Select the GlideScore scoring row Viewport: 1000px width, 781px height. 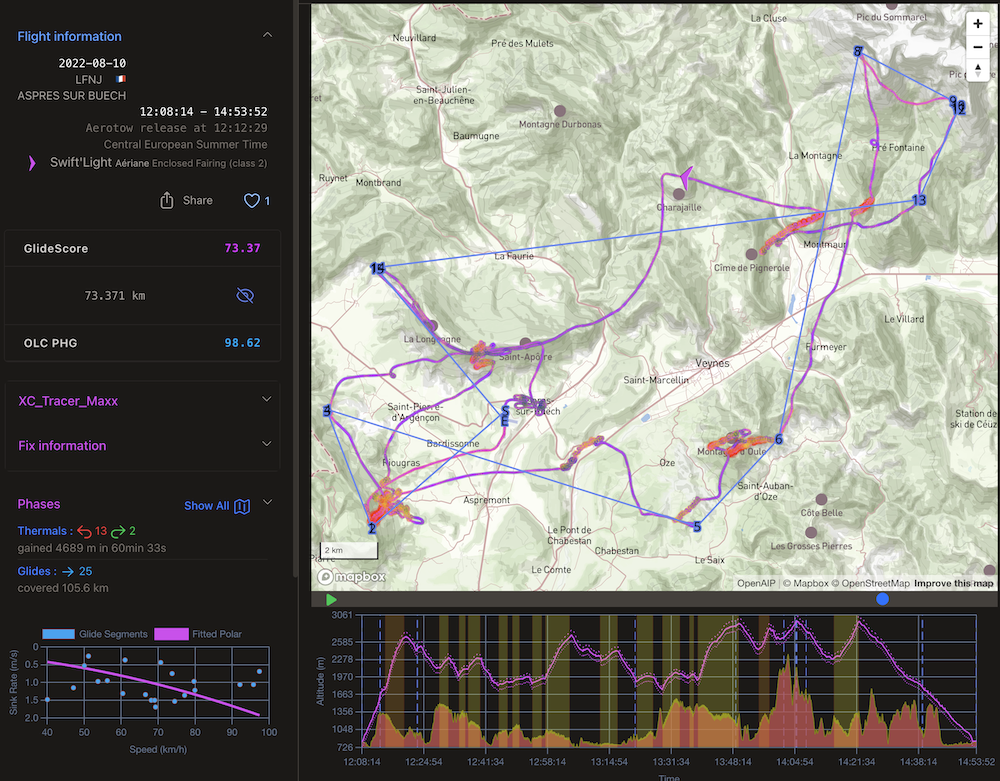(143, 248)
